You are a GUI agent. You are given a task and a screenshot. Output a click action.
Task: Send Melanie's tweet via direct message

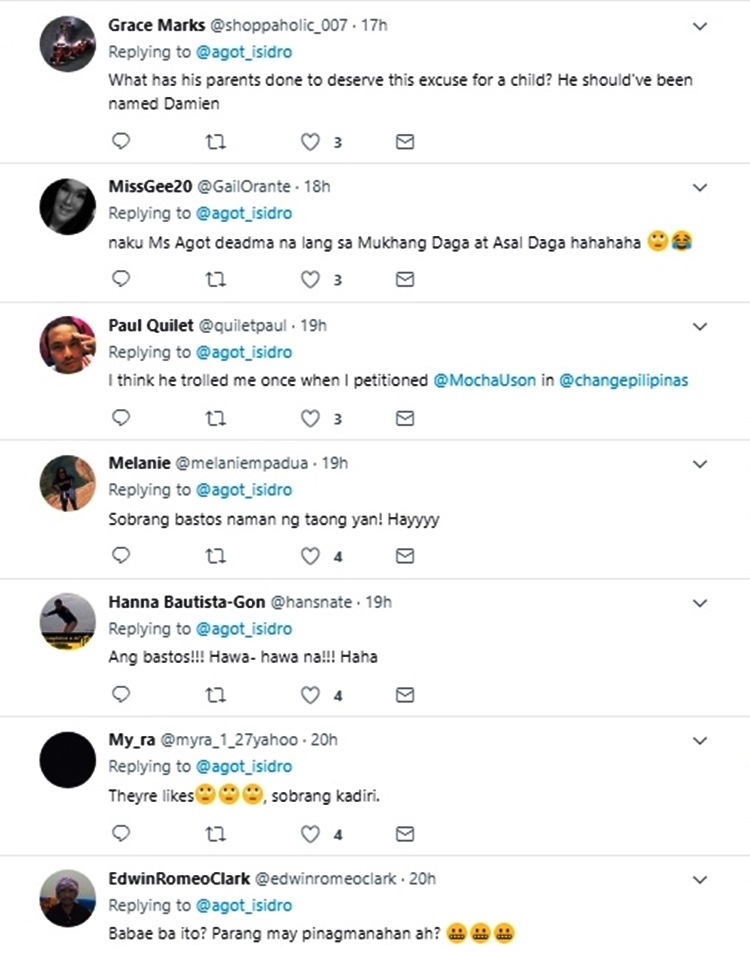[404, 555]
